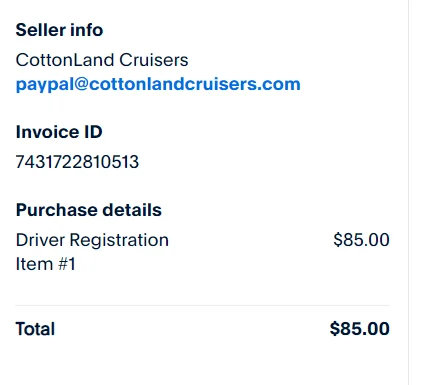Click the word Invoice in the heading
The image size is (427, 385).
coord(47,132)
